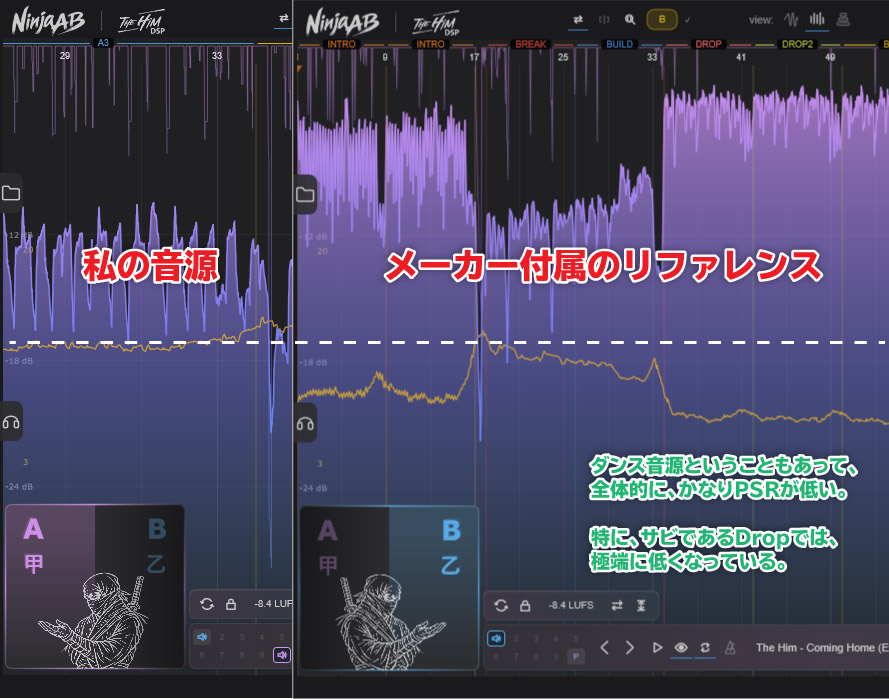Click the swap arrows icon in the left header
Screen dimensions: 889x699
[283, 18]
